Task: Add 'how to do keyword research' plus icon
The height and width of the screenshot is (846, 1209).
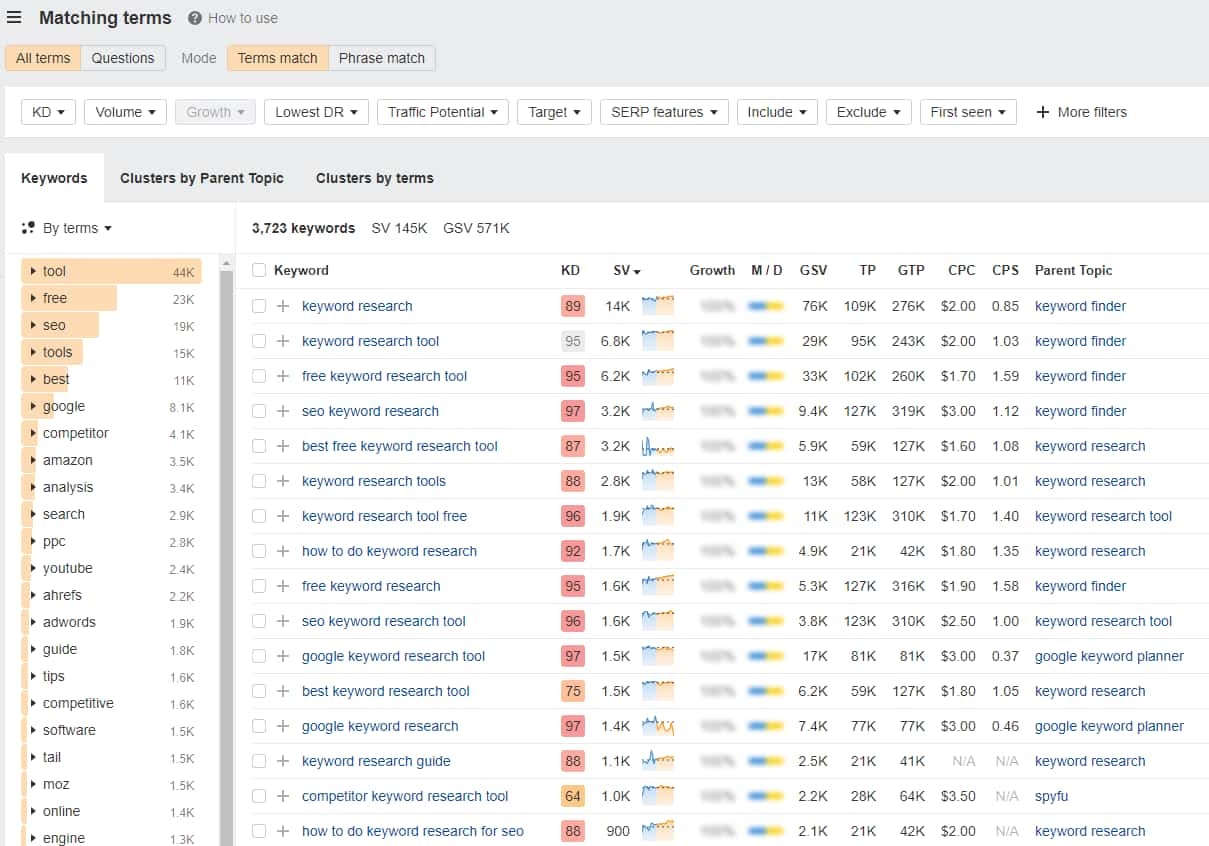Action: (283, 551)
